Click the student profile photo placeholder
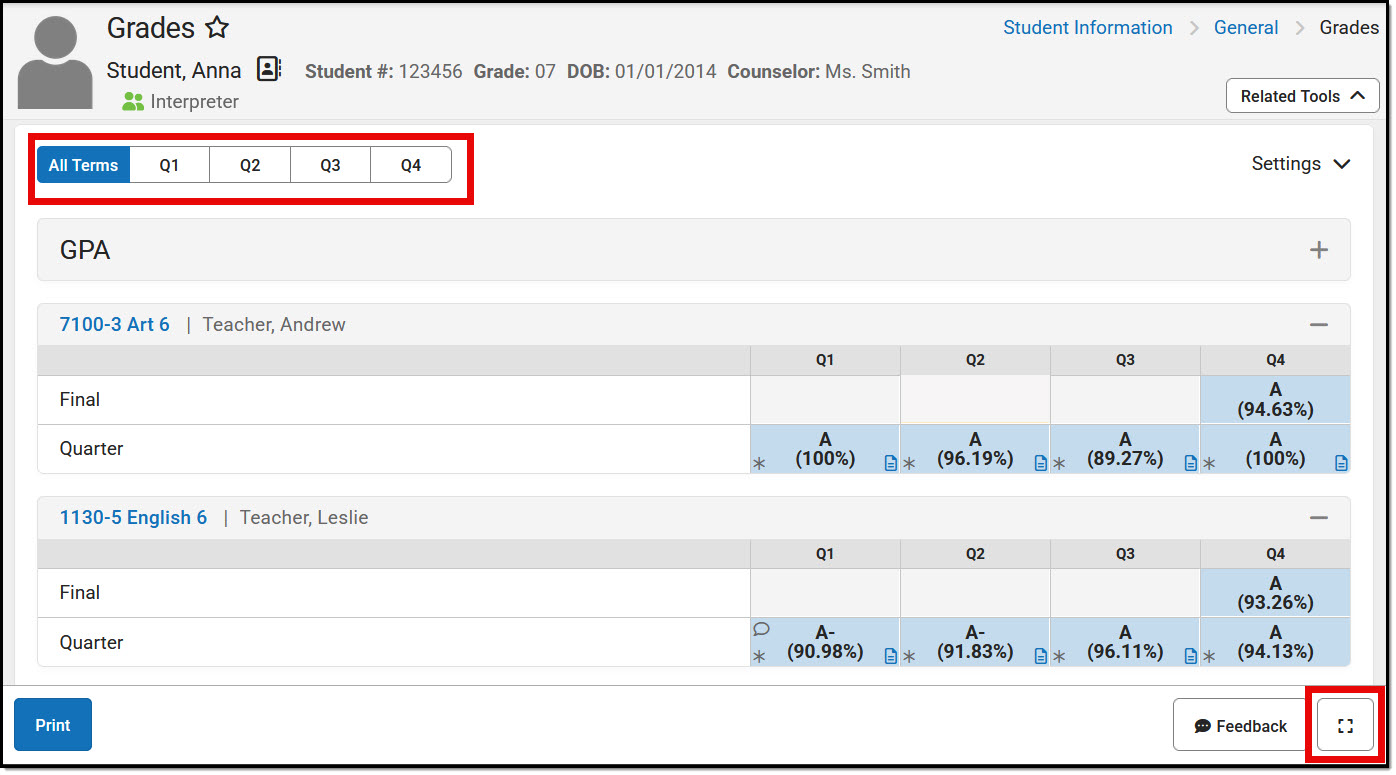 coord(55,60)
